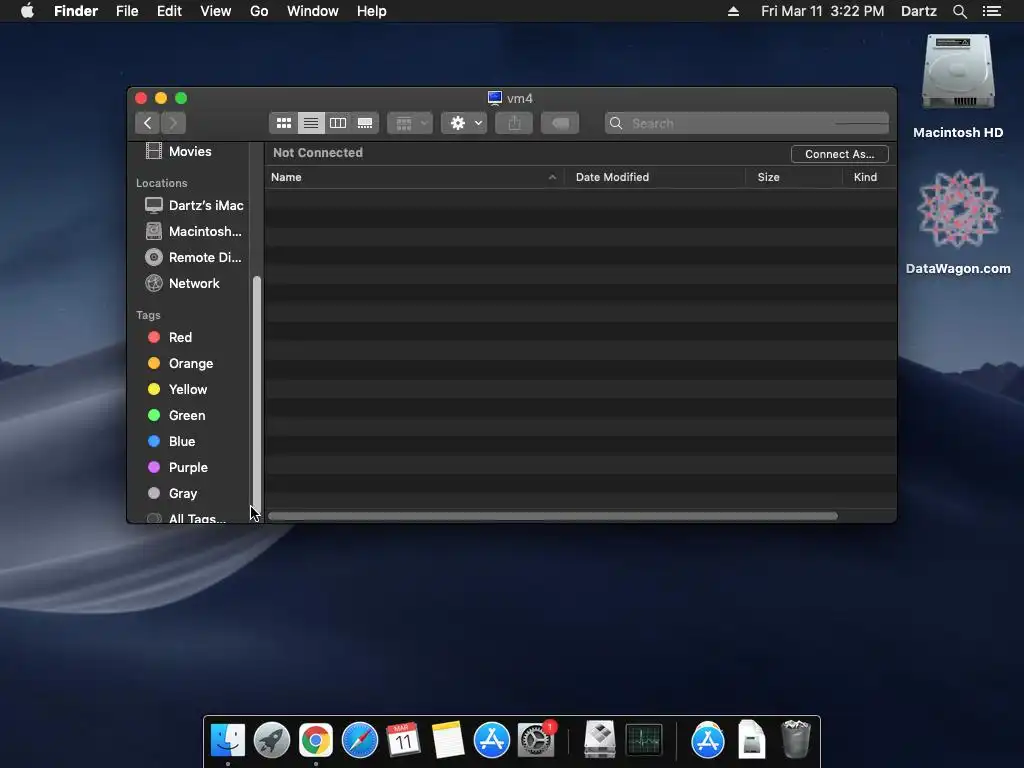
Task: Open the File menu
Action: pyautogui.click(x=127, y=11)
